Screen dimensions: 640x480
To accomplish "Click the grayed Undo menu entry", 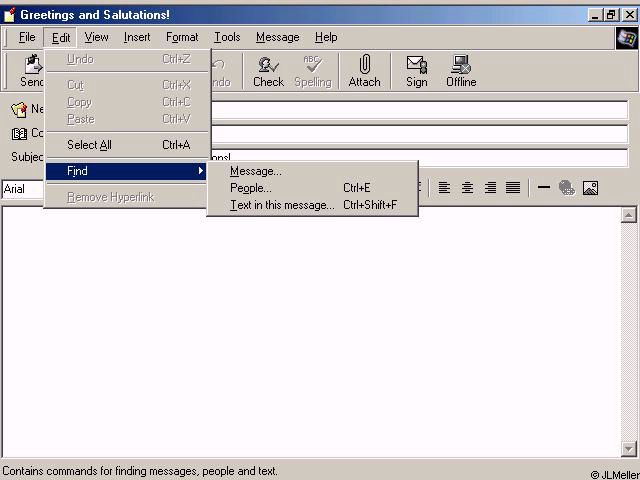I will click(x=127, y=59).
